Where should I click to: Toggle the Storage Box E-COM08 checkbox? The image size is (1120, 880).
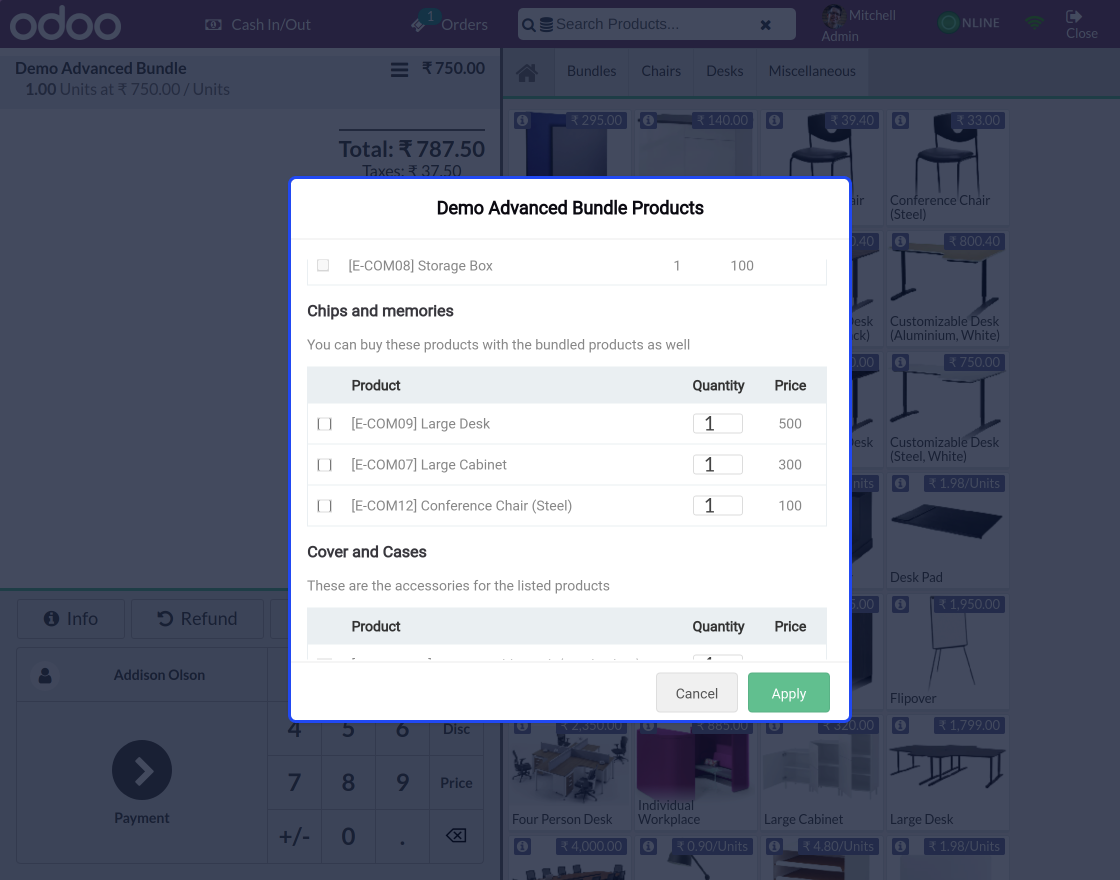point(323,265)
